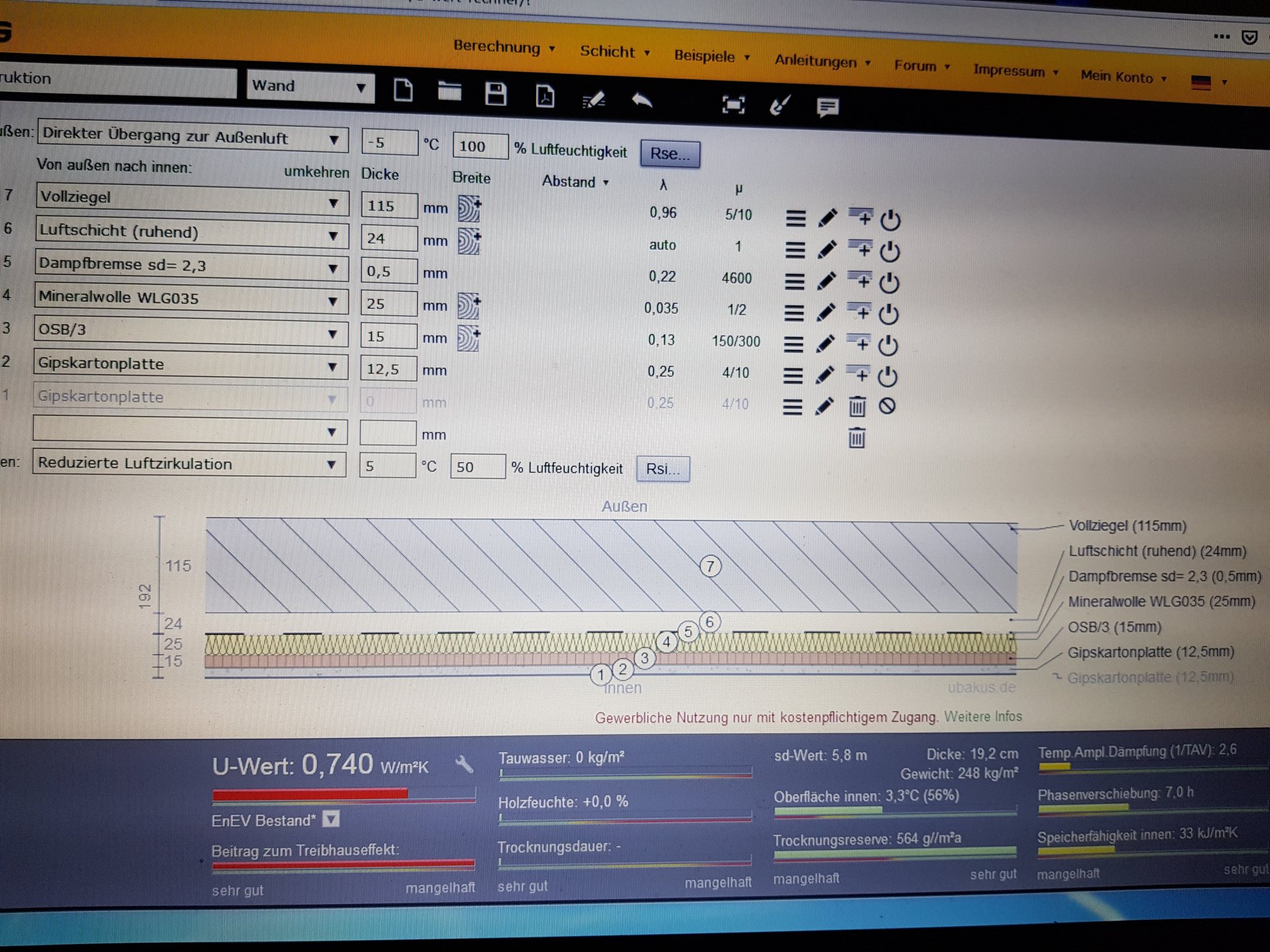Toggle power icon for OSB/3 layer
The width and height of the screenshot is (1270, 952).
(888, 345)
